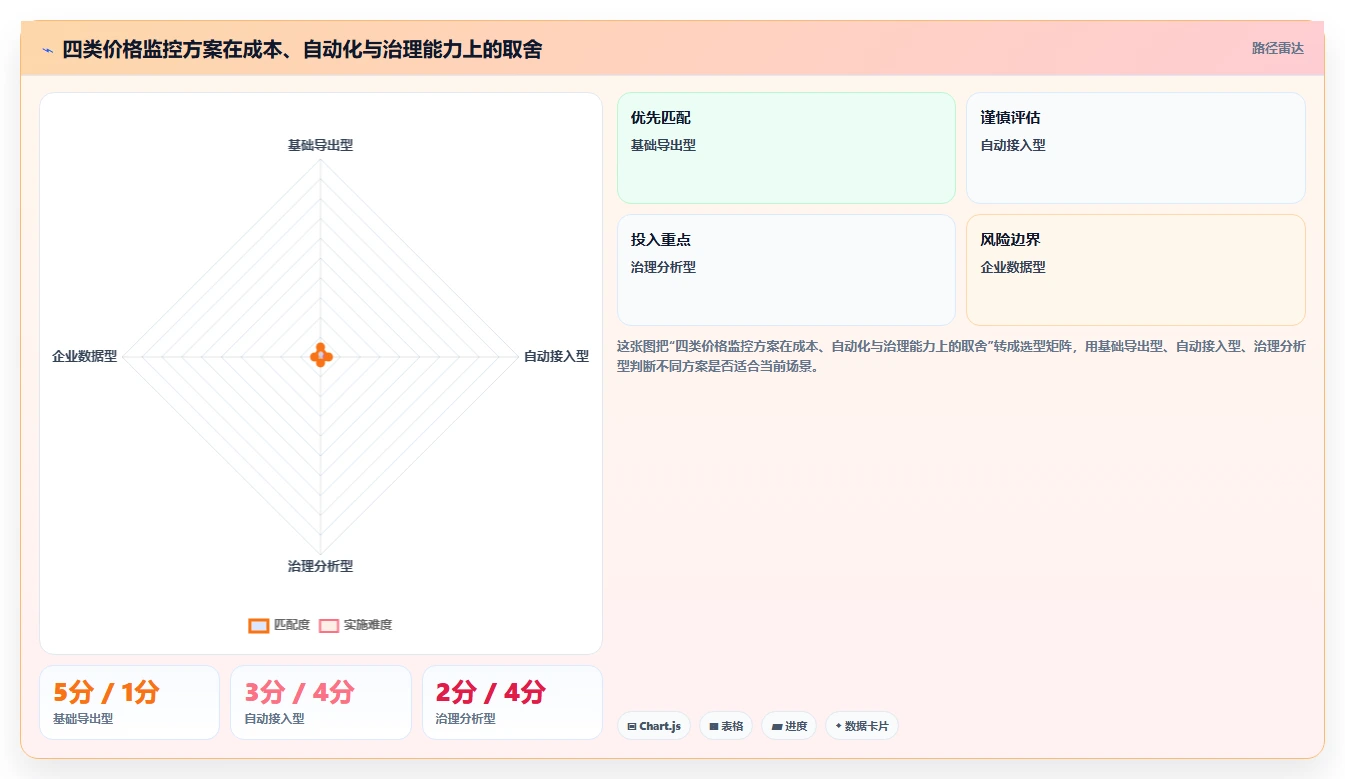The image size is (1345, 779).
Task: Select the 基础导出型 radar axis label
Action: coord(320,145)
